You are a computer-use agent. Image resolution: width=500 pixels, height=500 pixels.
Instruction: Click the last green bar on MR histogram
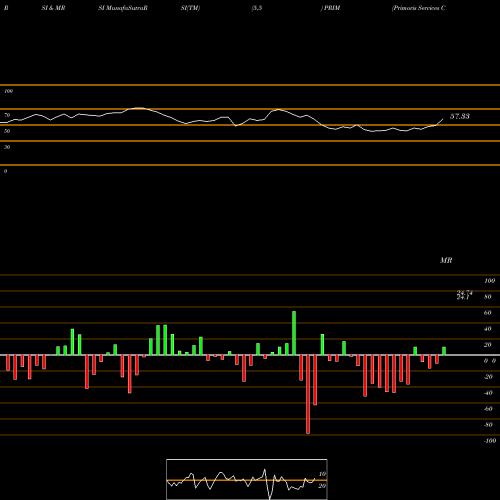click(444, 351)
